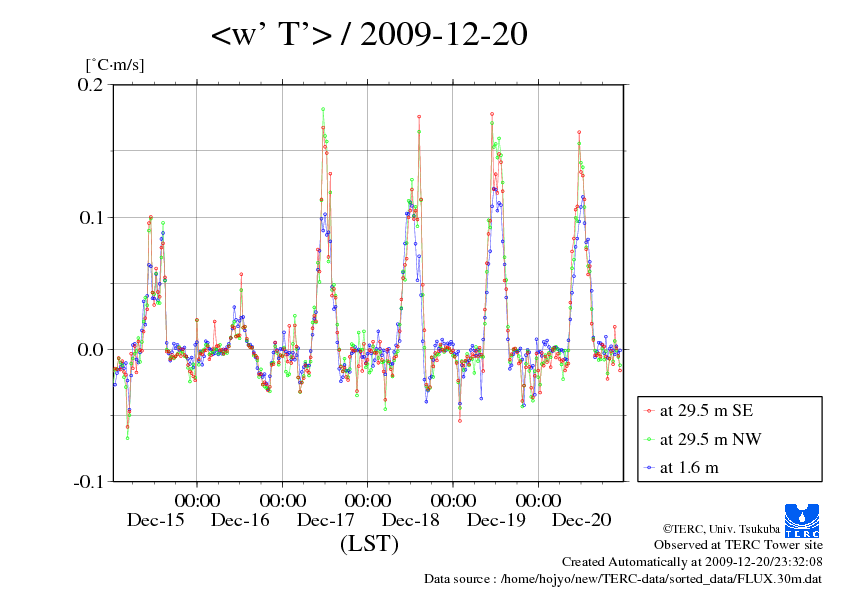This screenshot has height=595, width=842.
Task: Click the legend entry "at 29.5 m NW"
Action: pos(710,439)
